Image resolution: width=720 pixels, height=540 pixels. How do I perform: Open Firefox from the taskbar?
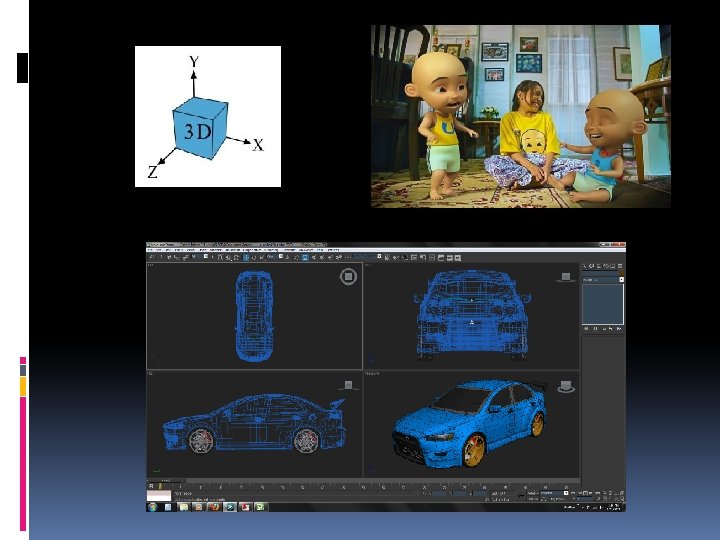tap(215, 507)
